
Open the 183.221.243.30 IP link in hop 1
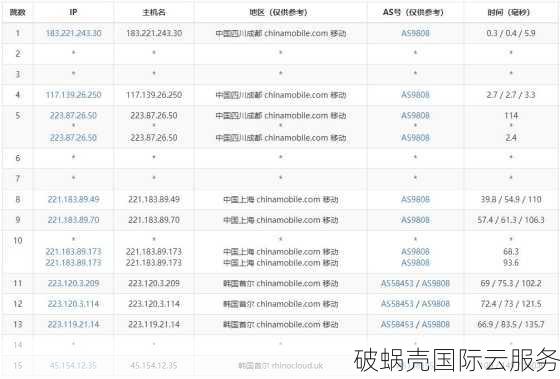coord(74,33)
